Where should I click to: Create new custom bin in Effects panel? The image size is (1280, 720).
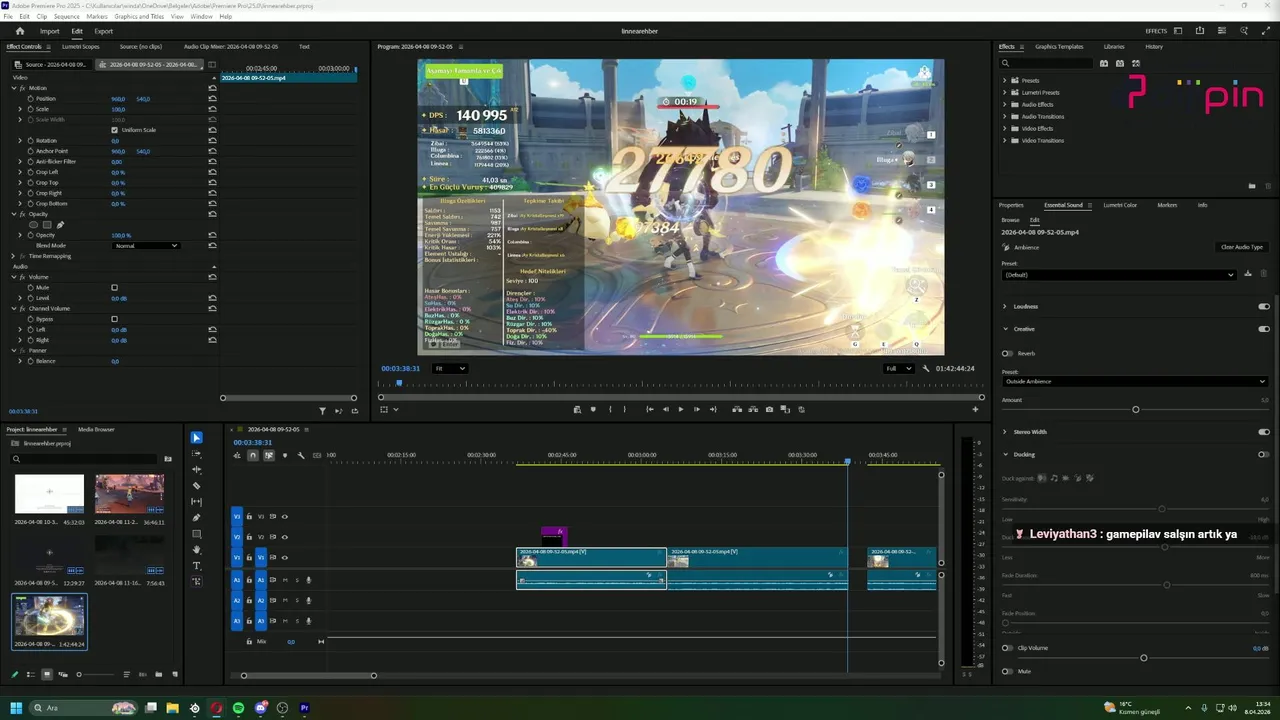pyautogui.click(x=1252, y=186)
